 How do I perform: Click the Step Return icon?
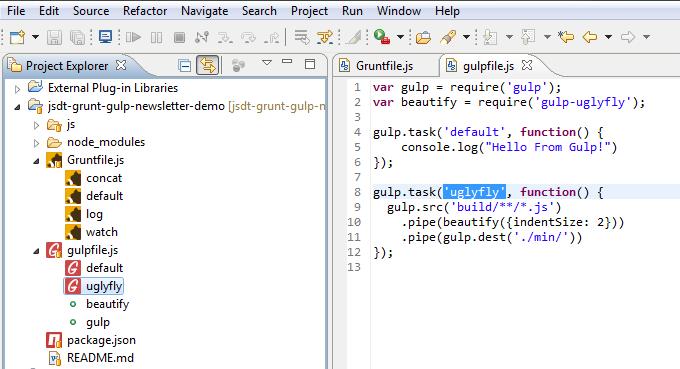pyautogui.click(x=271, y=37)
